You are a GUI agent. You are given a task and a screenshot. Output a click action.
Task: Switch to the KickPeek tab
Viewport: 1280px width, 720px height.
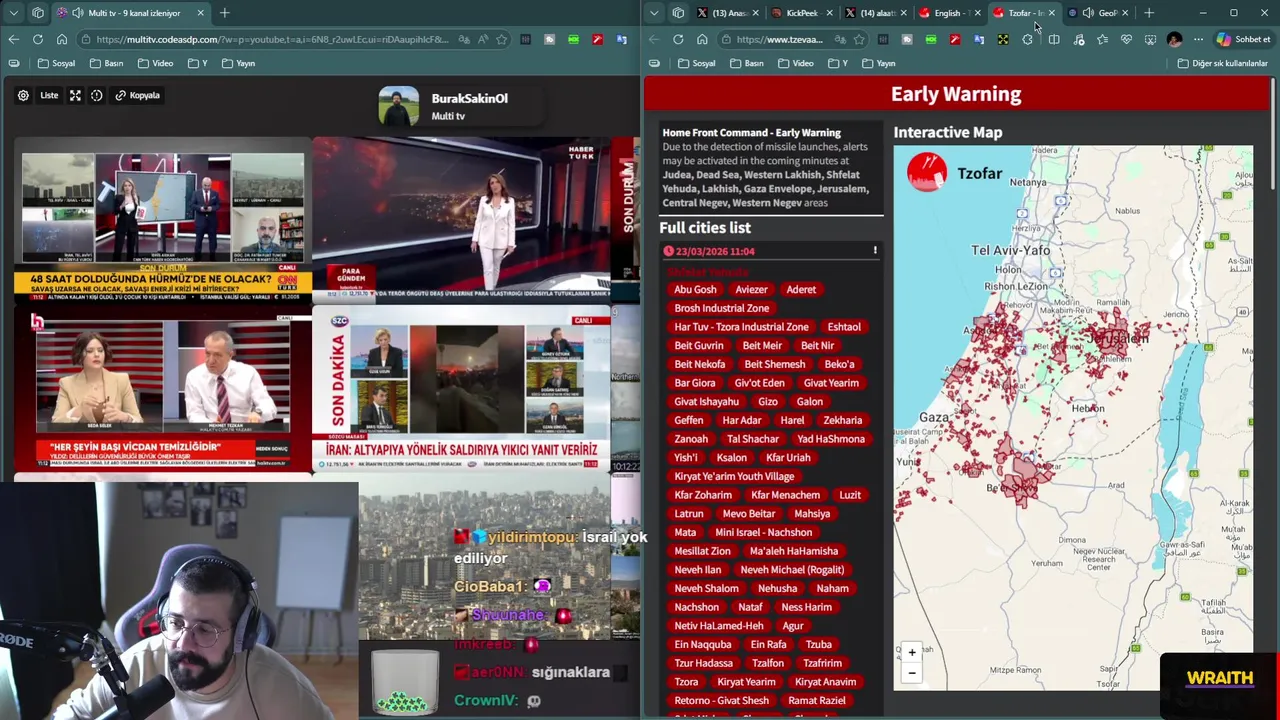pos(800,13)
